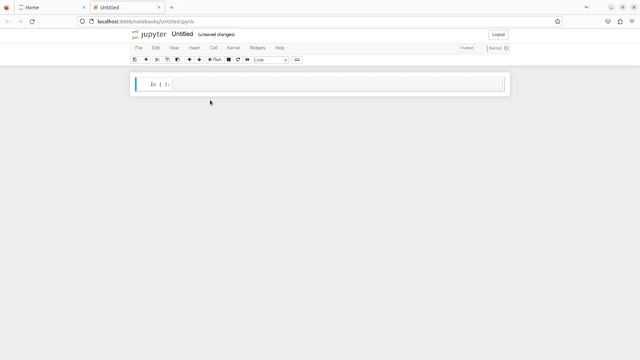Open the list all tabs dropdown
640x360 pixels.
587,7
